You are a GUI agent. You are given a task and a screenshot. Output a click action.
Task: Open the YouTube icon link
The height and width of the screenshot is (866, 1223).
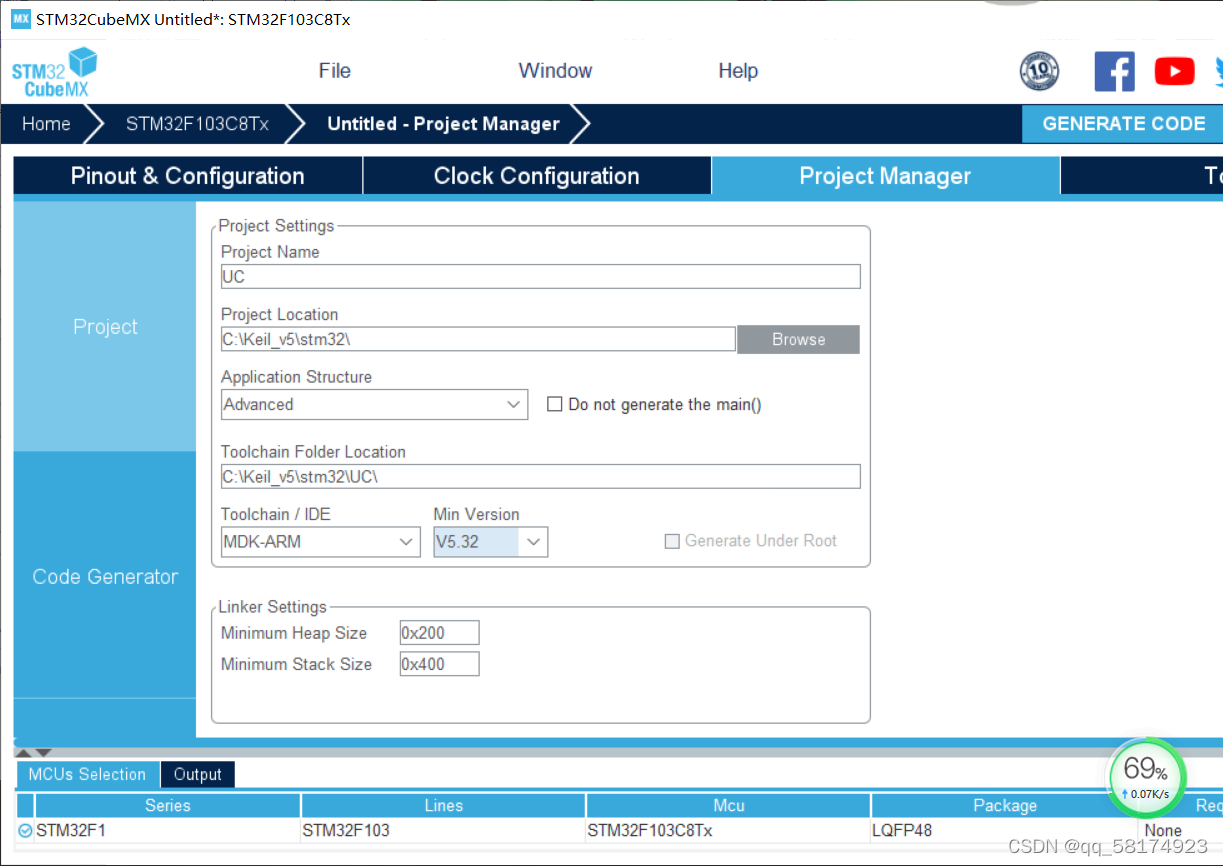pos(1174,71)
